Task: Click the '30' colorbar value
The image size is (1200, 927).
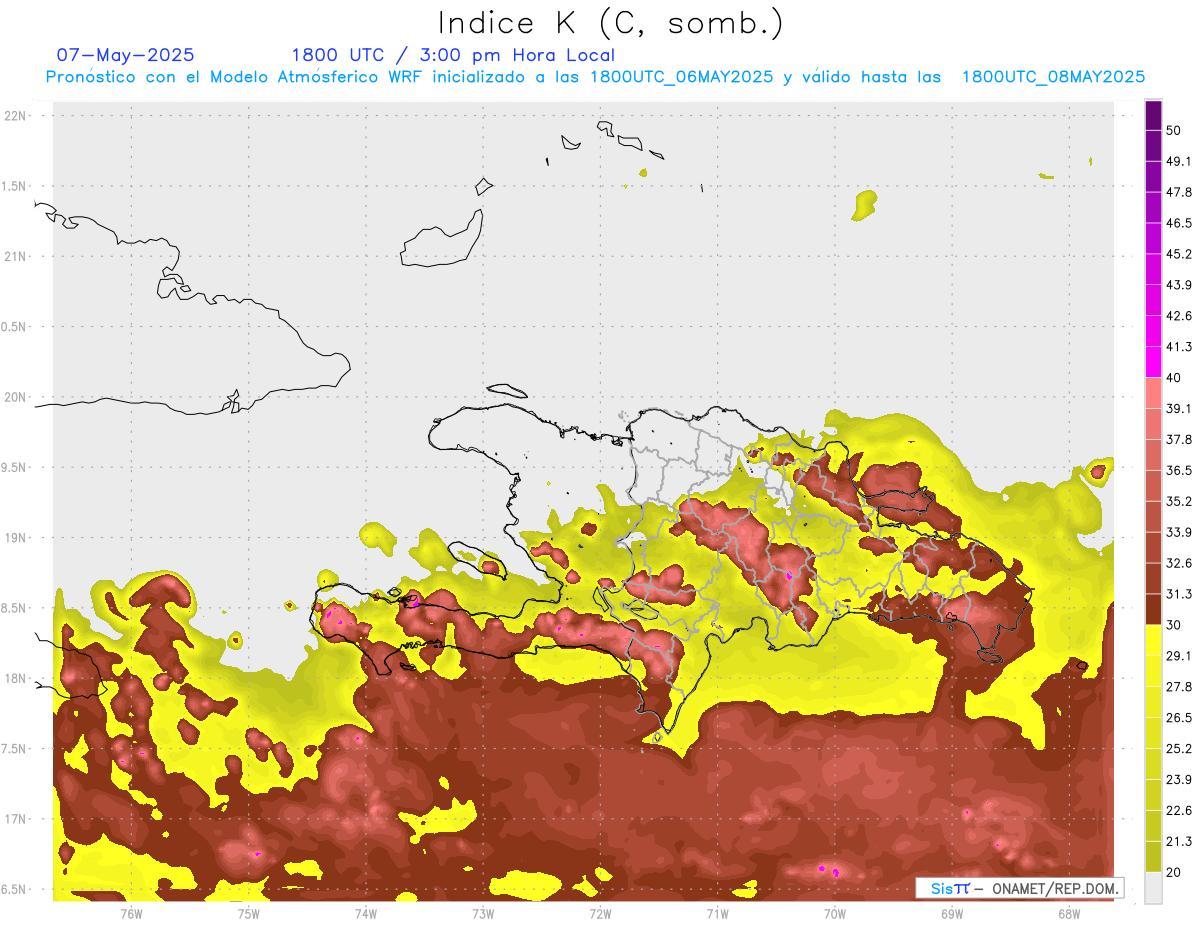Action: point(1174,625)
